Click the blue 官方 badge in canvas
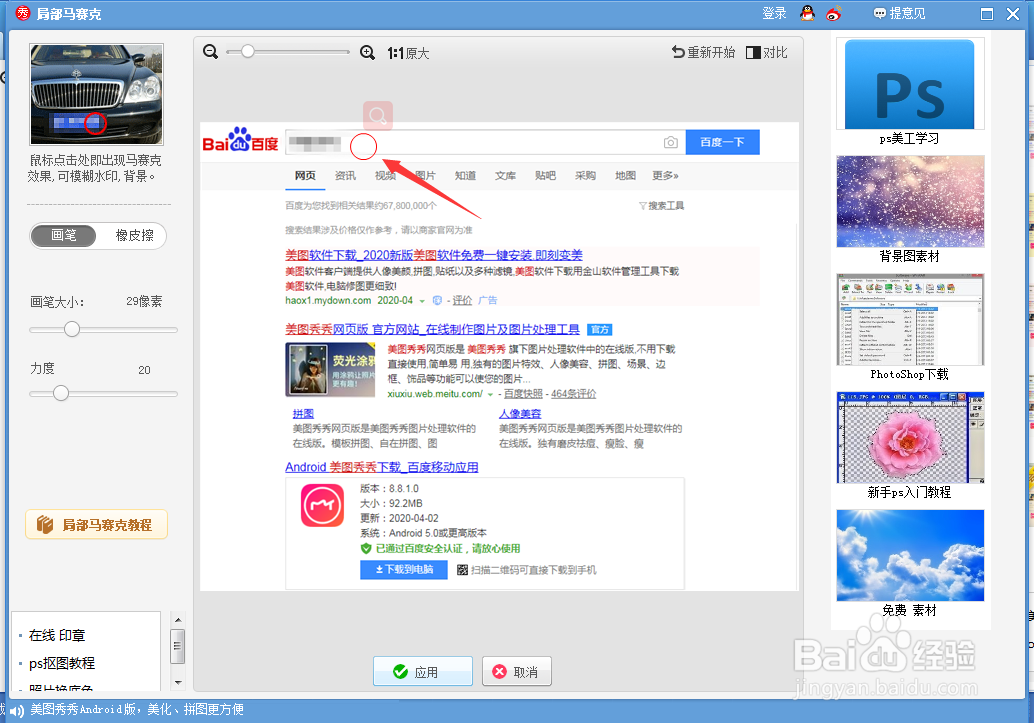Screen dimensions: 1034x723 [600, 329]
